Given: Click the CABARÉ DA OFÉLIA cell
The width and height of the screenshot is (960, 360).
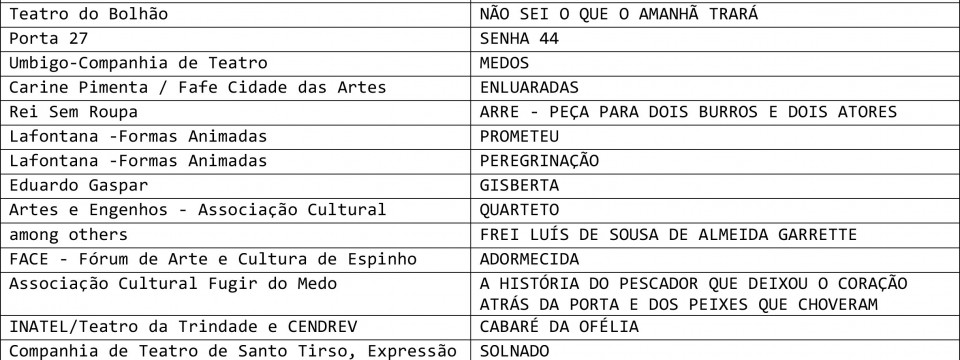Looking at the screenshot, I should click(x=715, y=327).
